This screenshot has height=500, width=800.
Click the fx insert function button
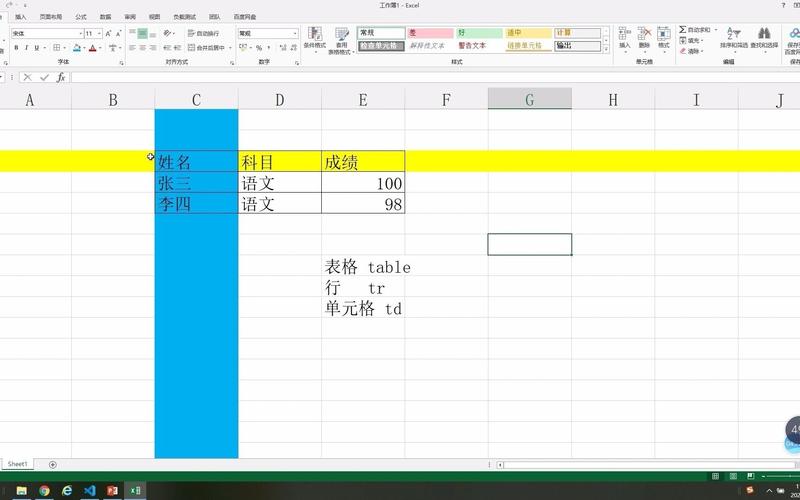(61, 77)
